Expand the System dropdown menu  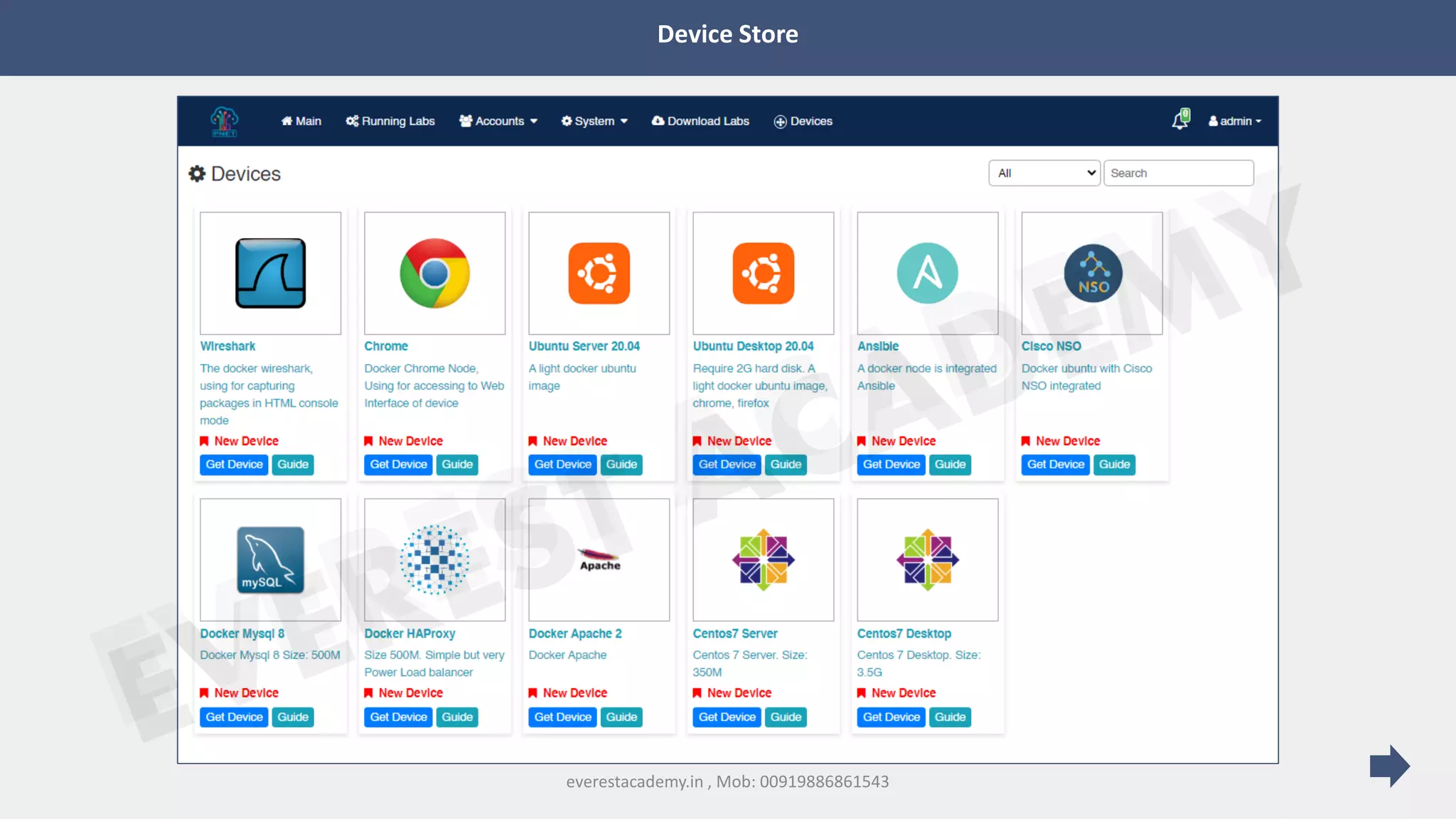click(x=594, y=121)
